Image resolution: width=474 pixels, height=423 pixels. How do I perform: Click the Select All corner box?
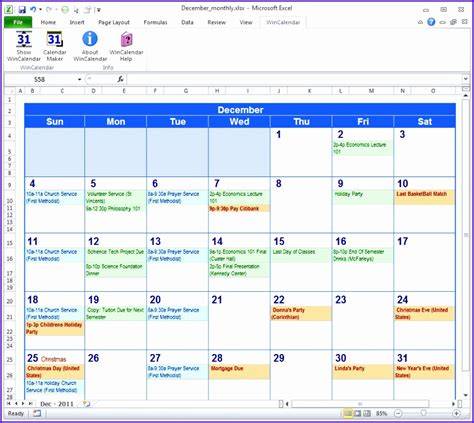click(x=10, y=91)
